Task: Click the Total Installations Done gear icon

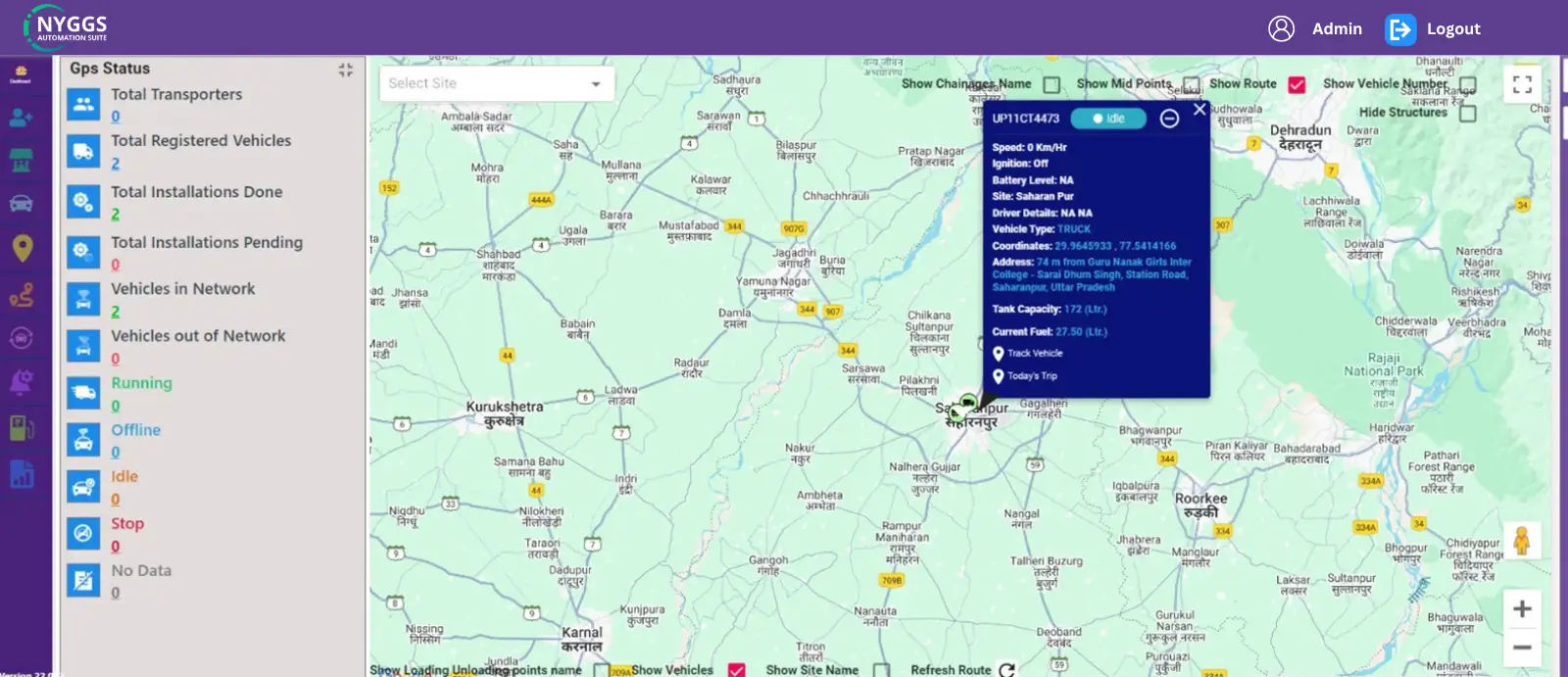Action: [x=83, y=202]
